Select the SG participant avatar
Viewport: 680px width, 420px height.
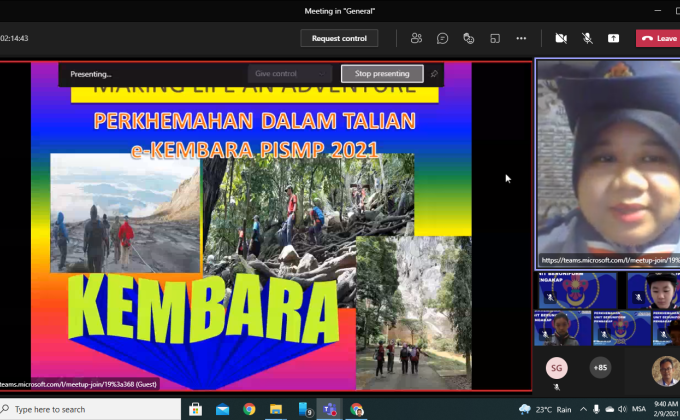click(x=556, y=367)
